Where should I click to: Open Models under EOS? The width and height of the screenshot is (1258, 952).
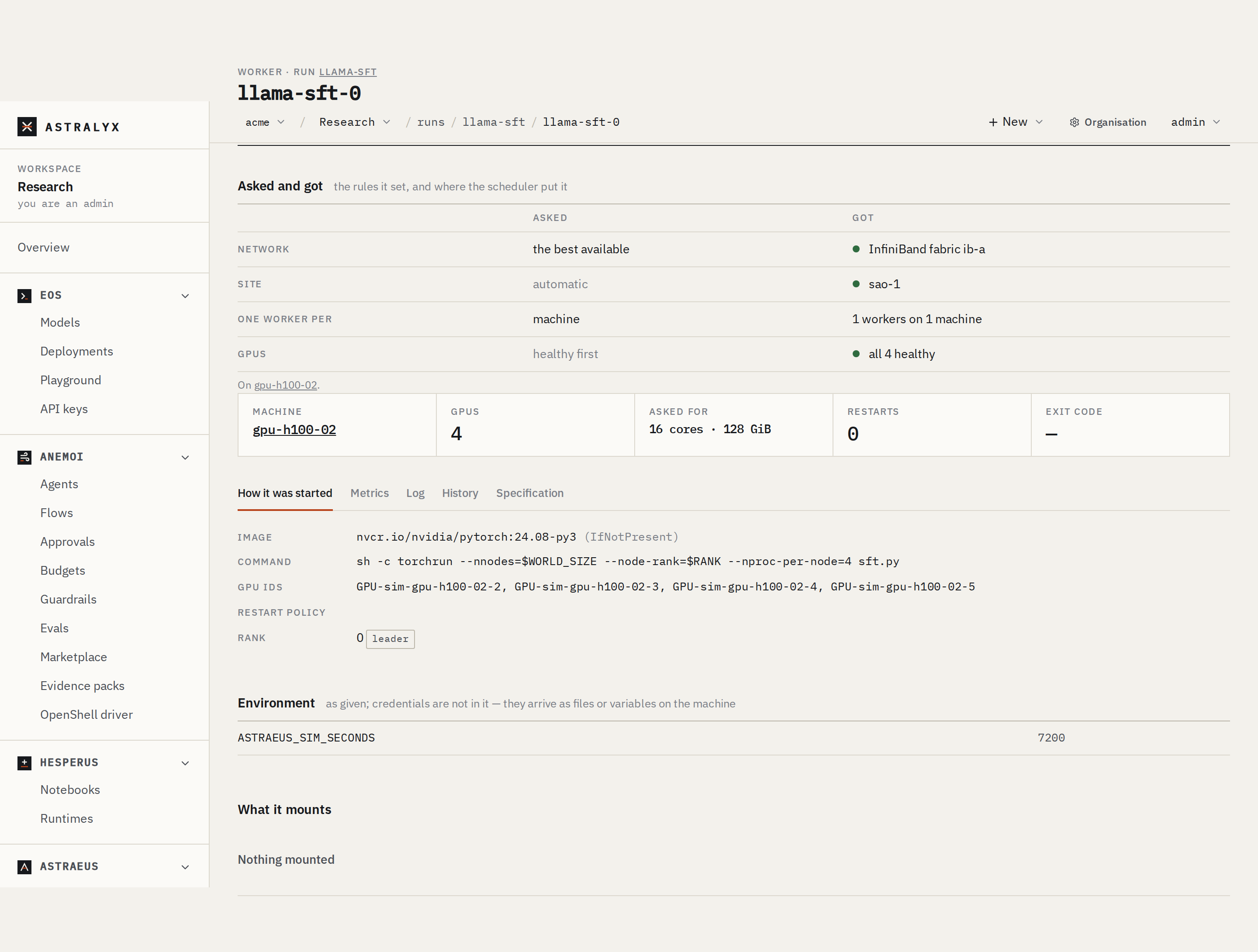click(x=60, y=322)
